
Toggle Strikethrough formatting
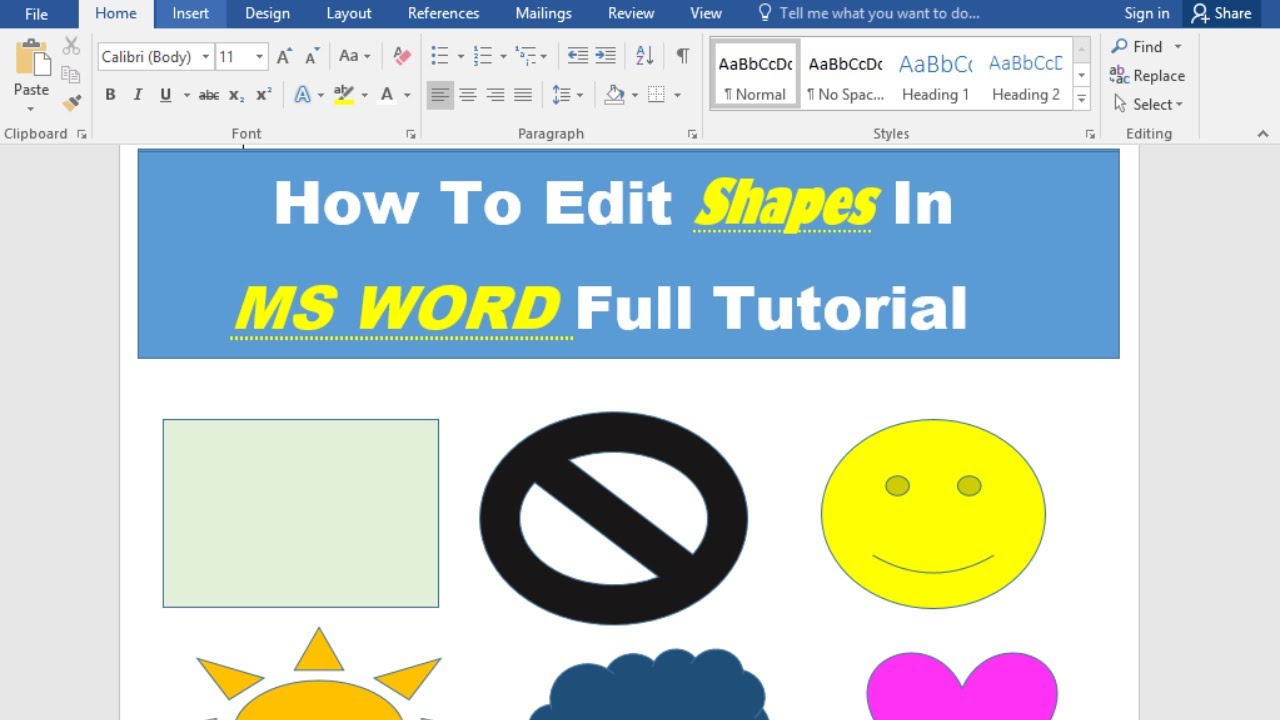pos(208,95)
